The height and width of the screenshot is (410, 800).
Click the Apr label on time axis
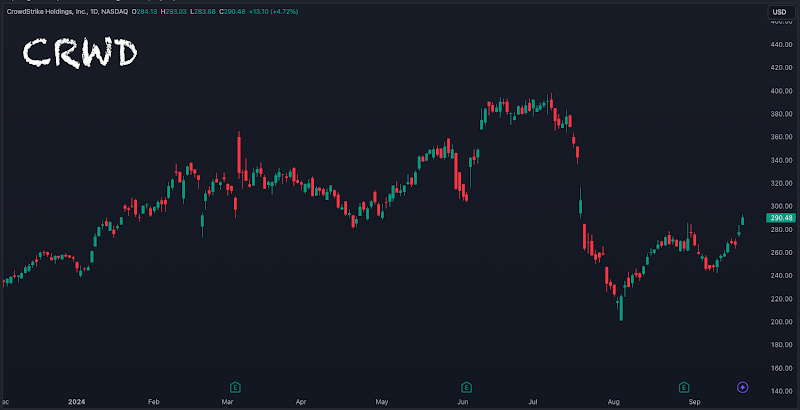tap(302, 402)
